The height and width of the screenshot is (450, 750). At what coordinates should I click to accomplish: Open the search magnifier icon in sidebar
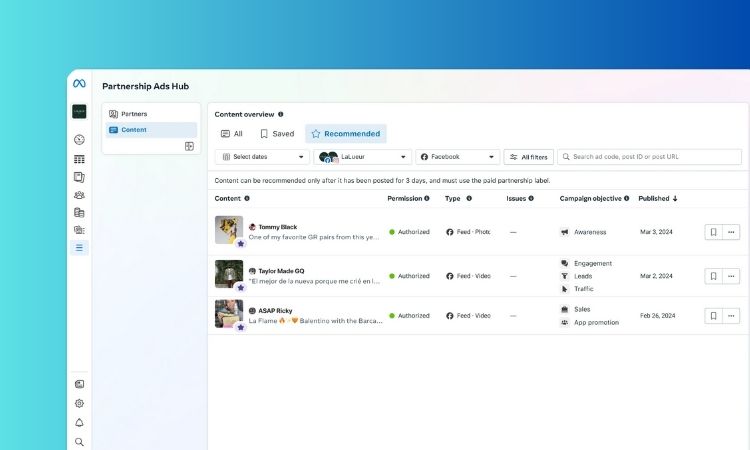click(79, 442)
